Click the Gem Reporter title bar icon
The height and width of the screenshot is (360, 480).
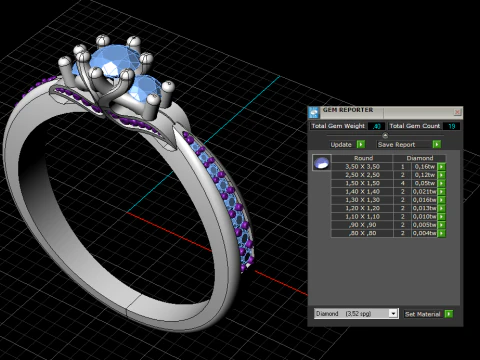tap(313, 113)
